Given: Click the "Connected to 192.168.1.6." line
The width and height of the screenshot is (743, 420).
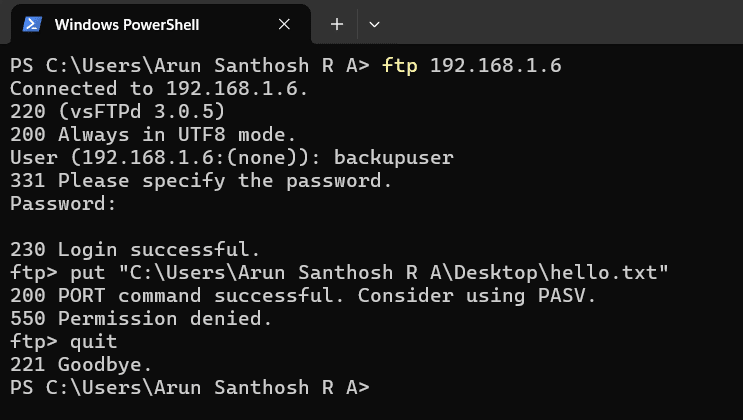Looking at the screenshot, I should pyautogui.click(x=159, y=89).
